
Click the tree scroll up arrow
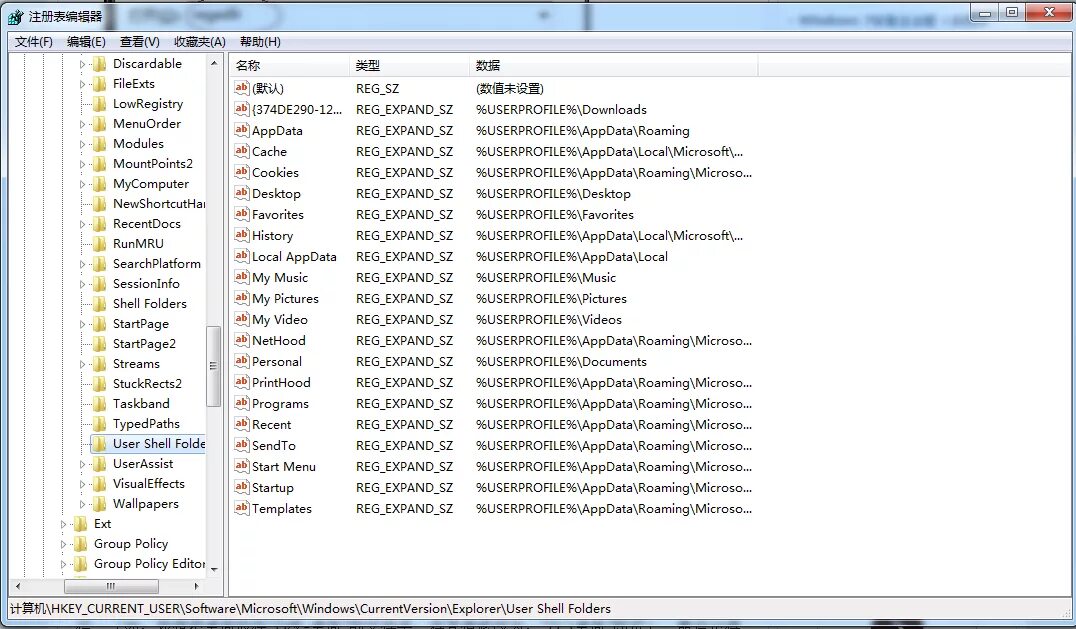pos(214,63)
